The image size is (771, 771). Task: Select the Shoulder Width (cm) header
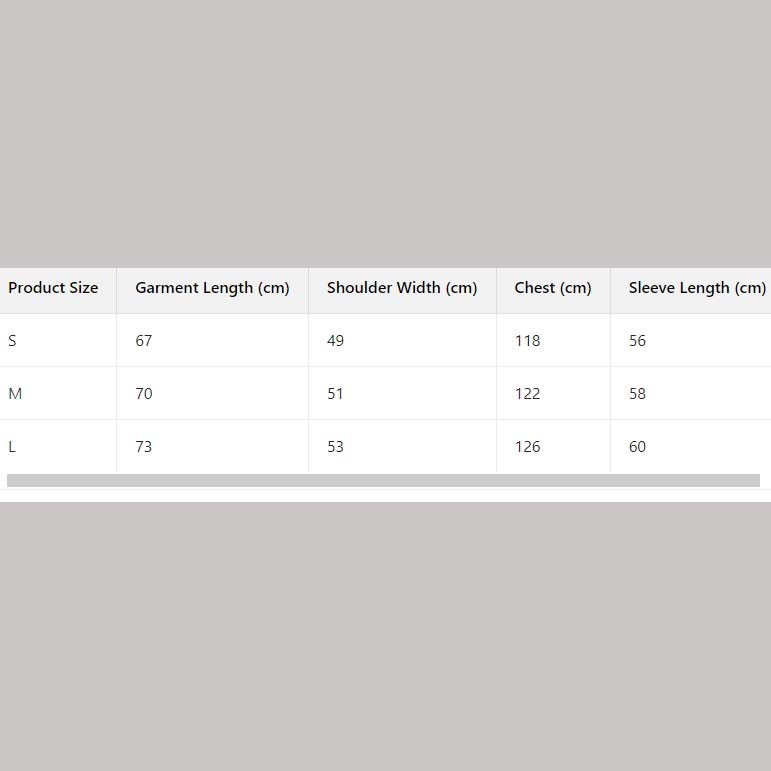(x=402, y=288)
